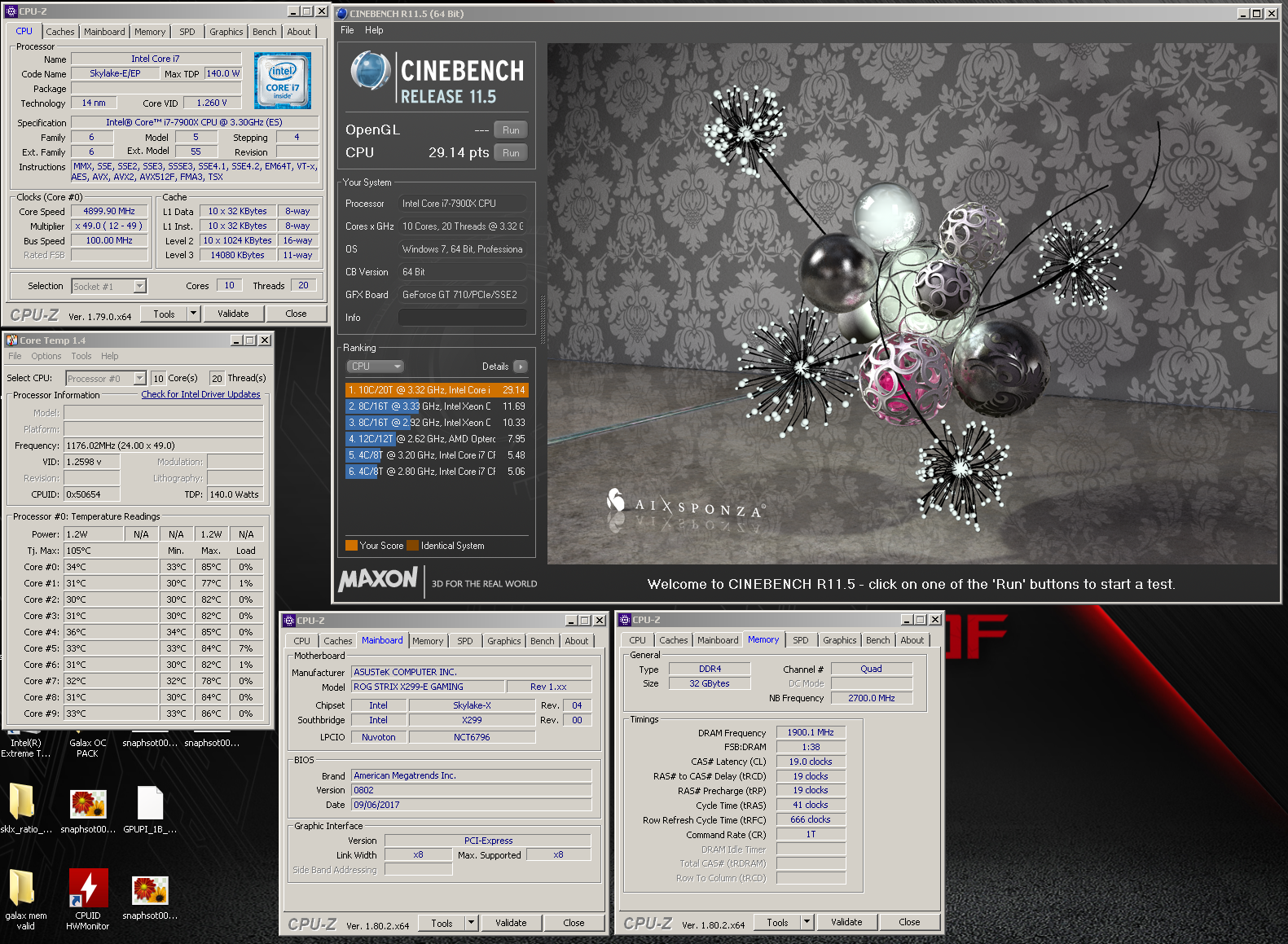Click Close button in Mainboard CPU-Z window

pyautogui.click(x=574, y=923)
